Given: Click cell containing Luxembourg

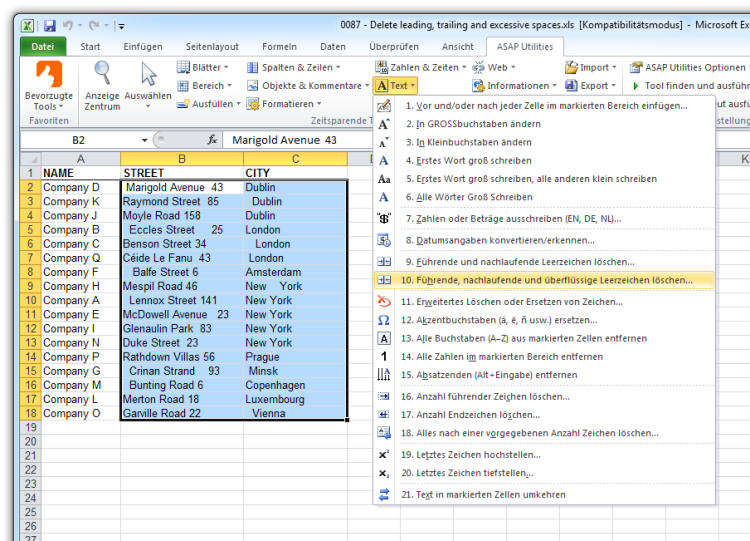Looking at the screenshot, I should [295, 399].
